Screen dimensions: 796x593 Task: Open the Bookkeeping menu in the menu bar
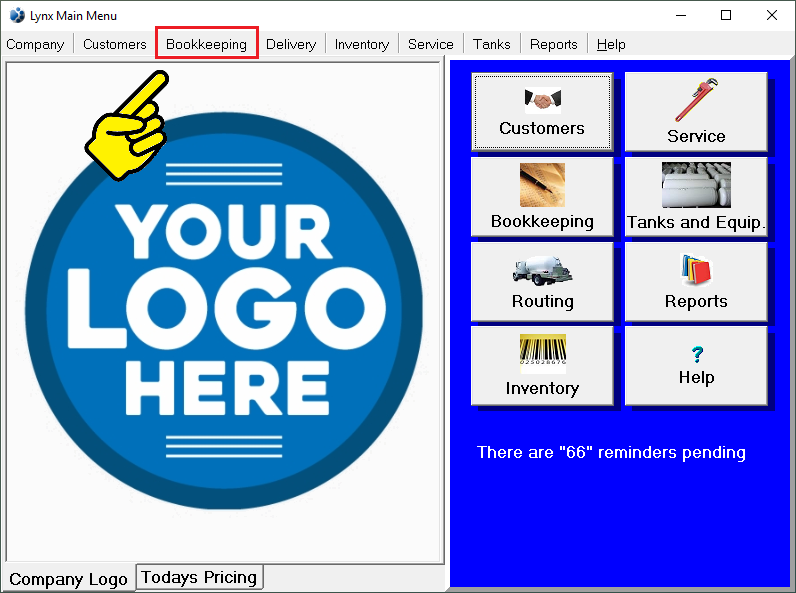(207, 45)
